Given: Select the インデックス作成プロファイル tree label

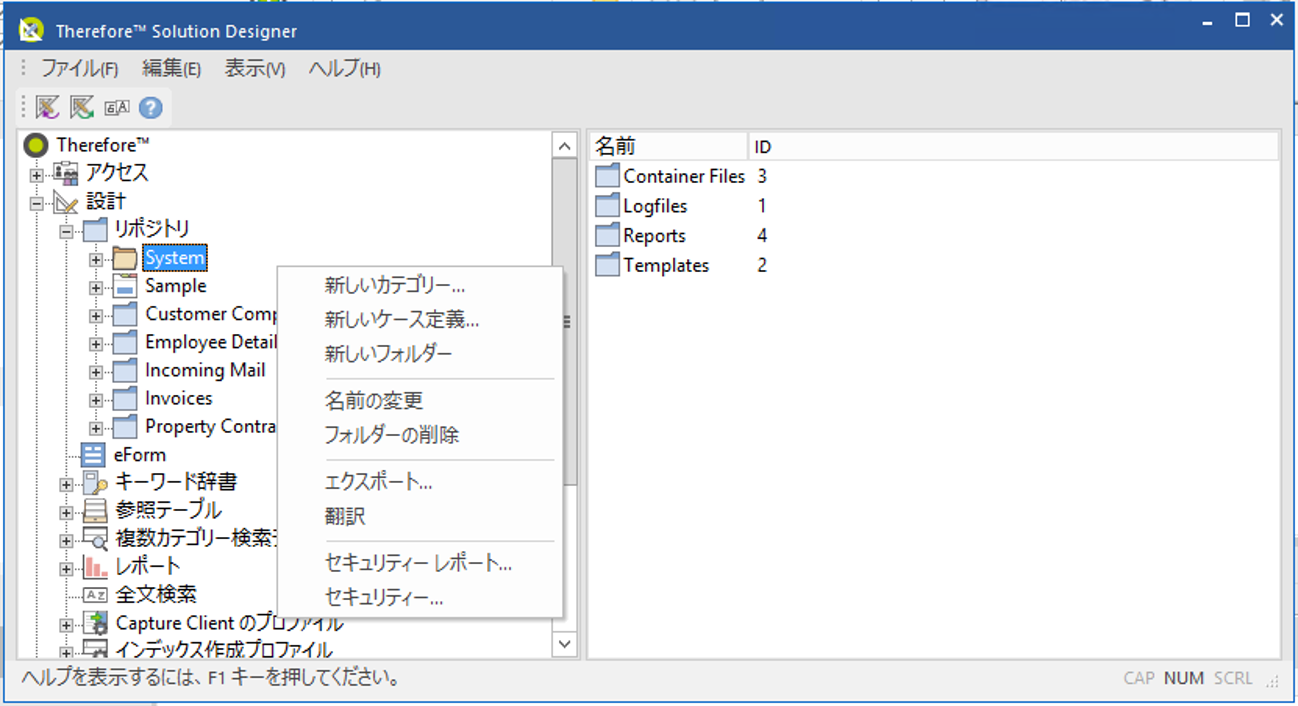Looking at the screenshot, I should [x=224, y=650].
